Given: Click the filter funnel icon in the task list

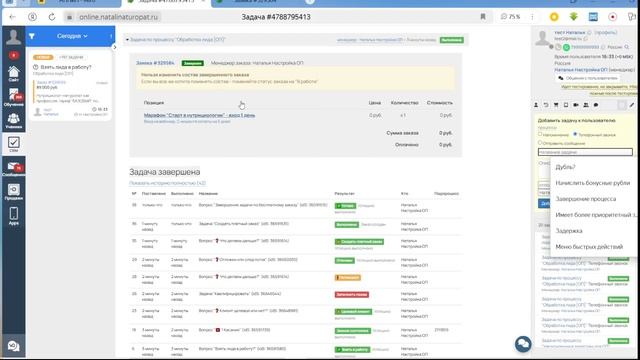Looking at the screenshot, I should point(32,36).
